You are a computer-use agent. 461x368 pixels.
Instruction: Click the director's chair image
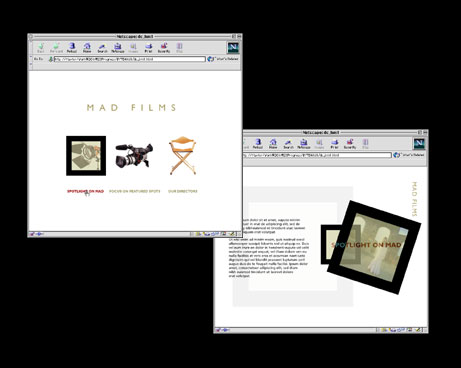click(x=183, y=155)
